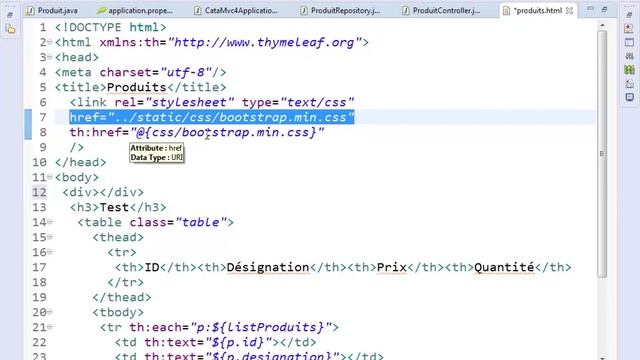The image size is (640, 360).
Task: Click the DOCTYPE declaration on line 1
Action: (111, 28)
